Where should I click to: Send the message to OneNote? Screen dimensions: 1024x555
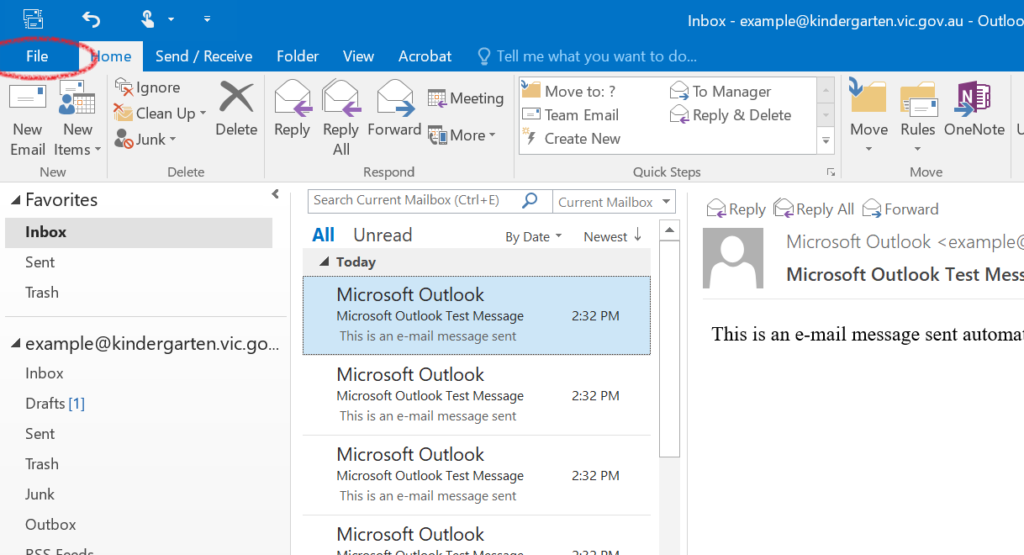click(974, 109)
